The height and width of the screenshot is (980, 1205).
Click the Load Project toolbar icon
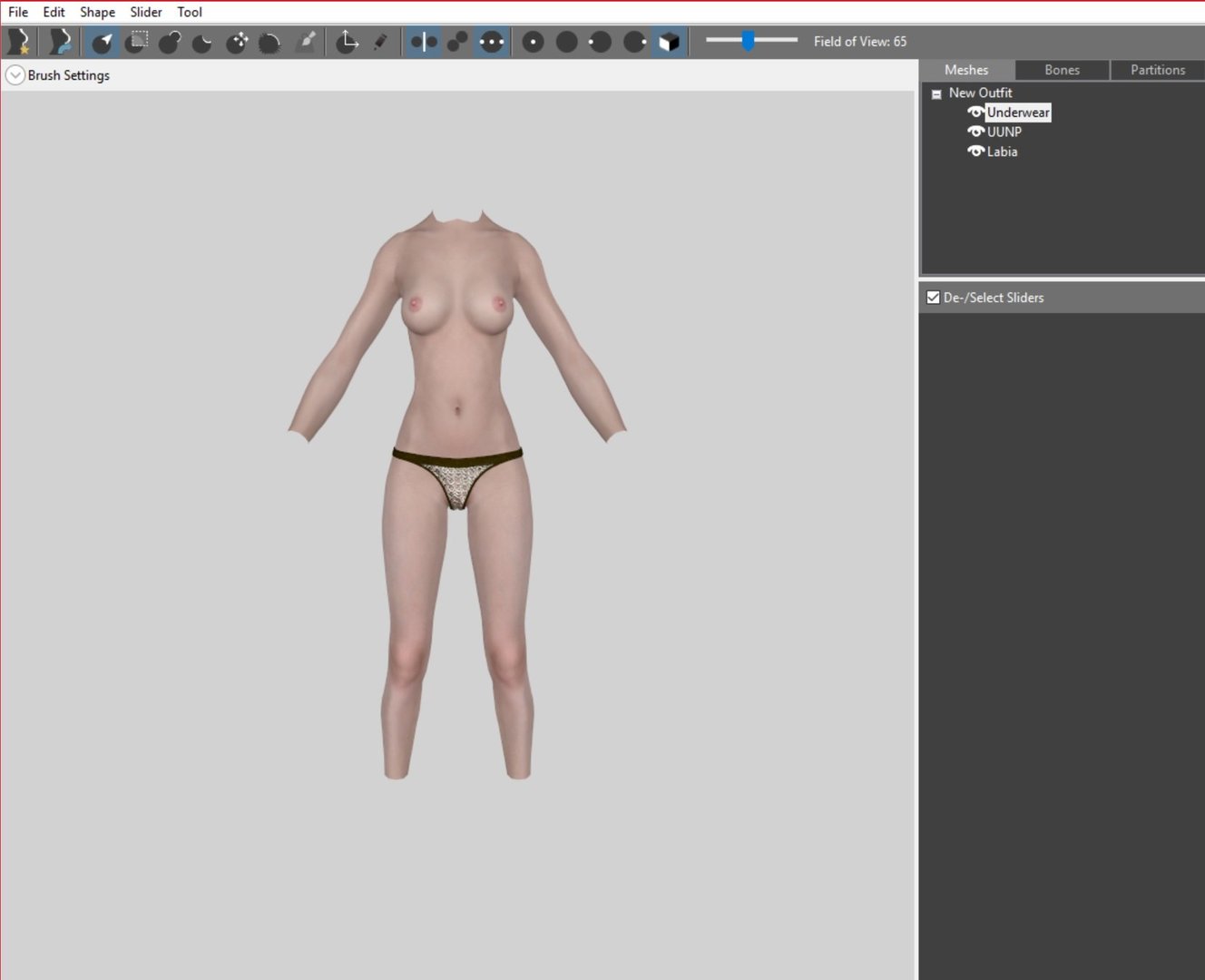coord(60,42)
